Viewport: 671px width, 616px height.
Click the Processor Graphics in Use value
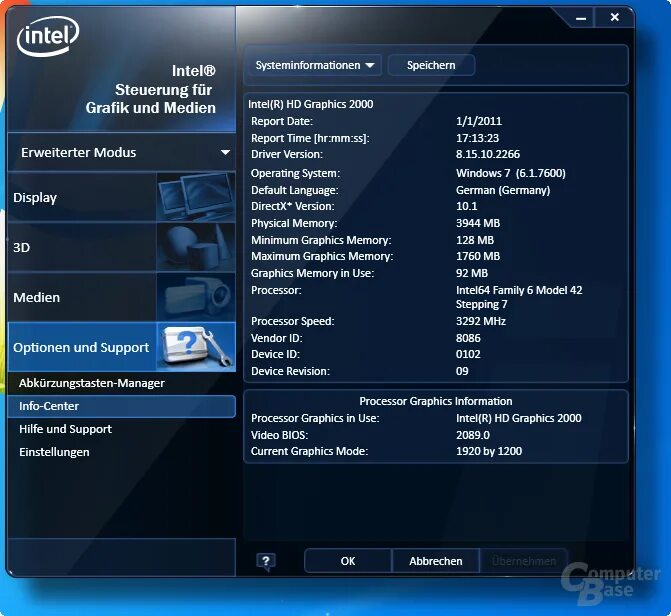(x=519, y=418)
